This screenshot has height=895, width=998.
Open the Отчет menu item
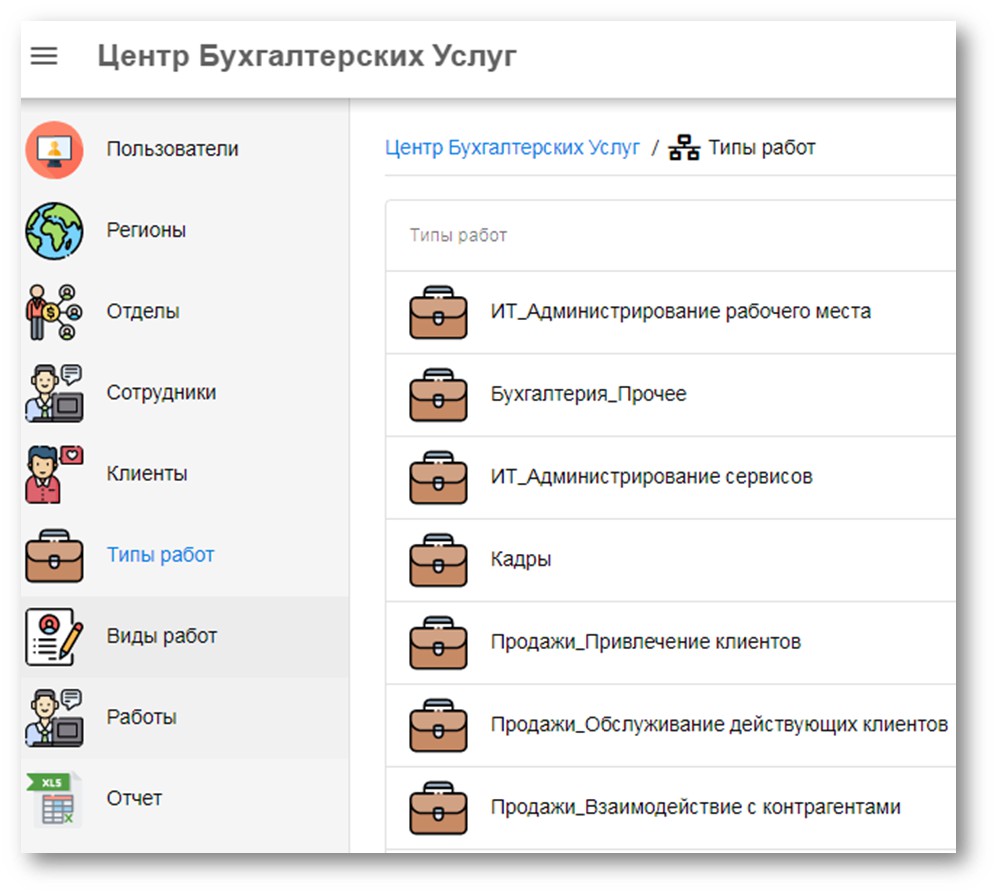(185, 799)
